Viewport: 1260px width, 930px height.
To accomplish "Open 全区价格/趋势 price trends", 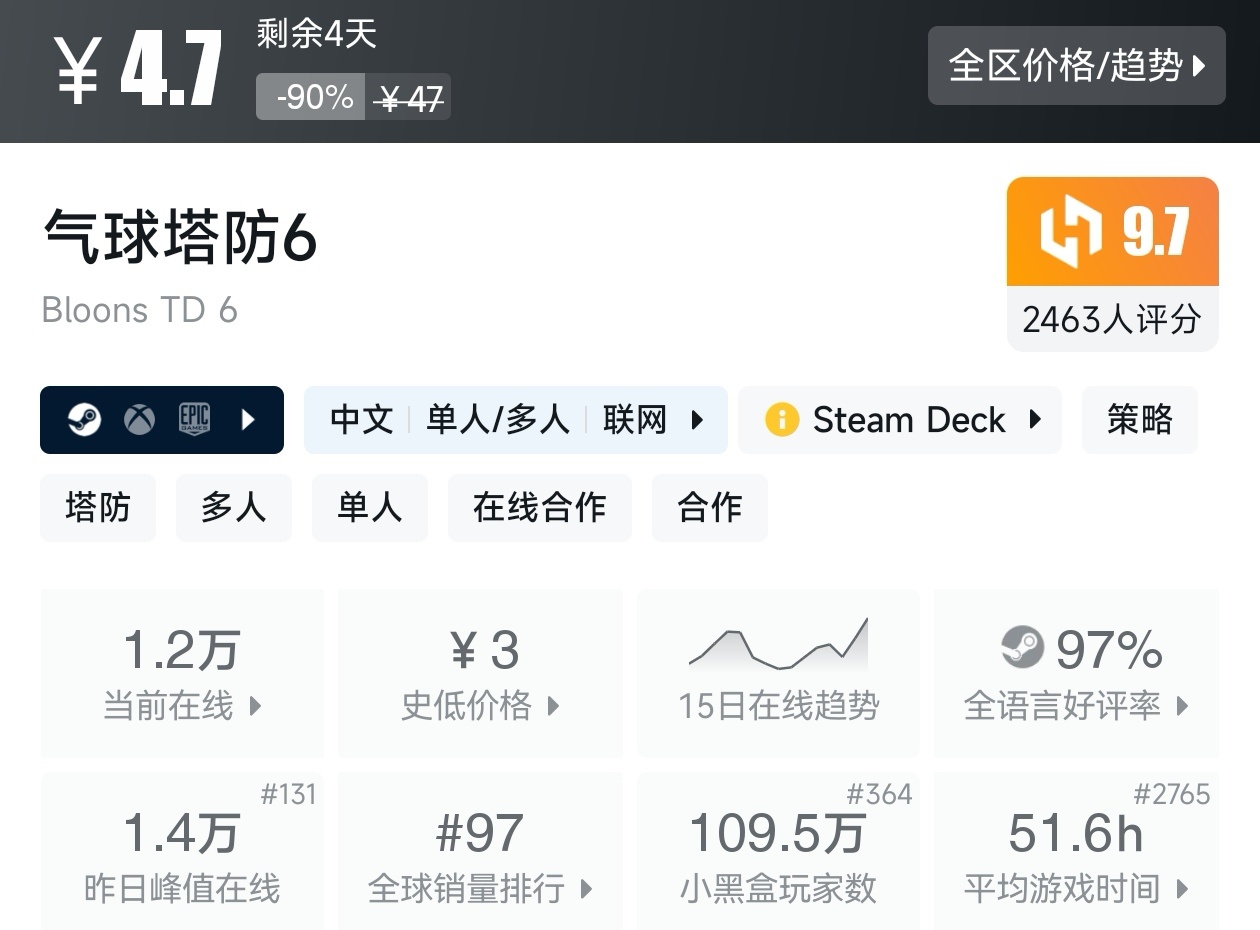I will pos(1076,66).
